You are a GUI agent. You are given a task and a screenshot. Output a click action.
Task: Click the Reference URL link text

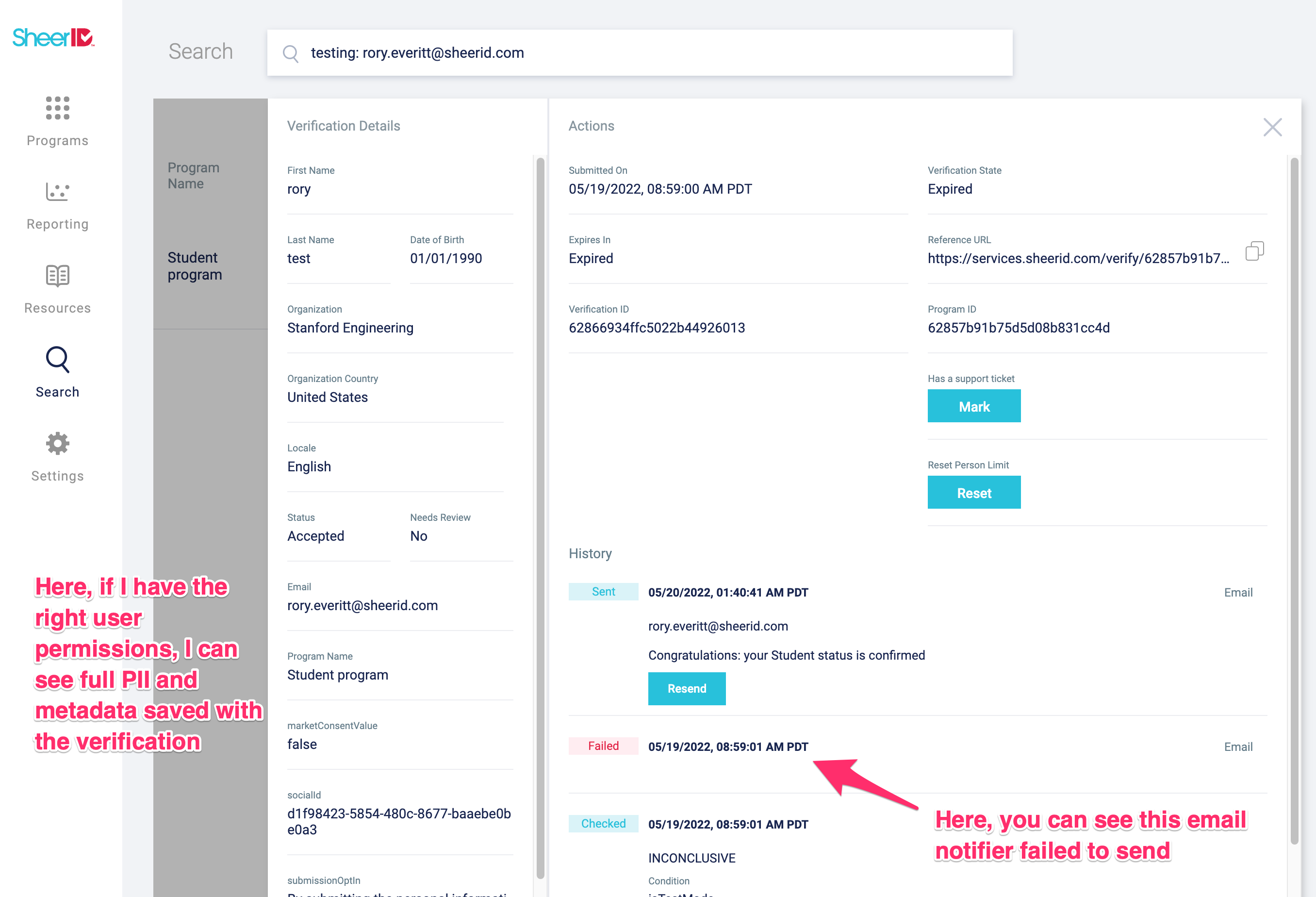(x=1078, y=259)
